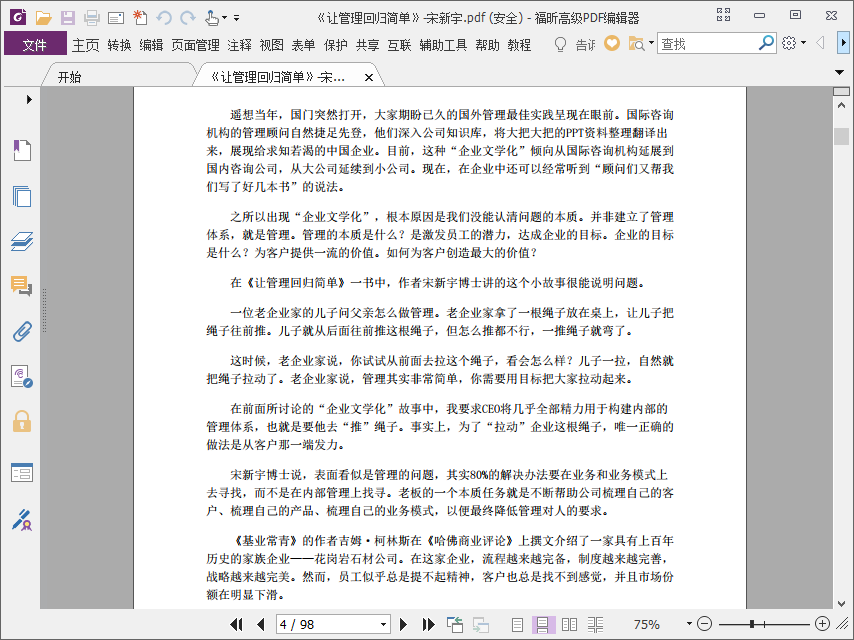Switch to 编辑 ribbon tab
Viewport: 854px width, 640px height.
click(151, 45)
